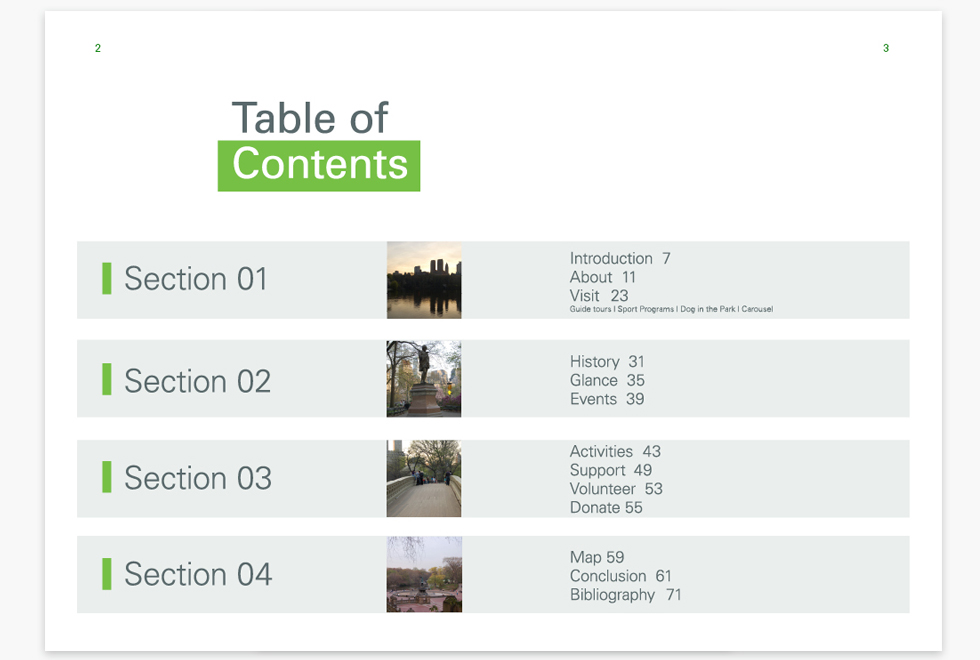980x660 pixels.
Task: Click the page number 3 in the corner
Action: click(x=886, y=48)
